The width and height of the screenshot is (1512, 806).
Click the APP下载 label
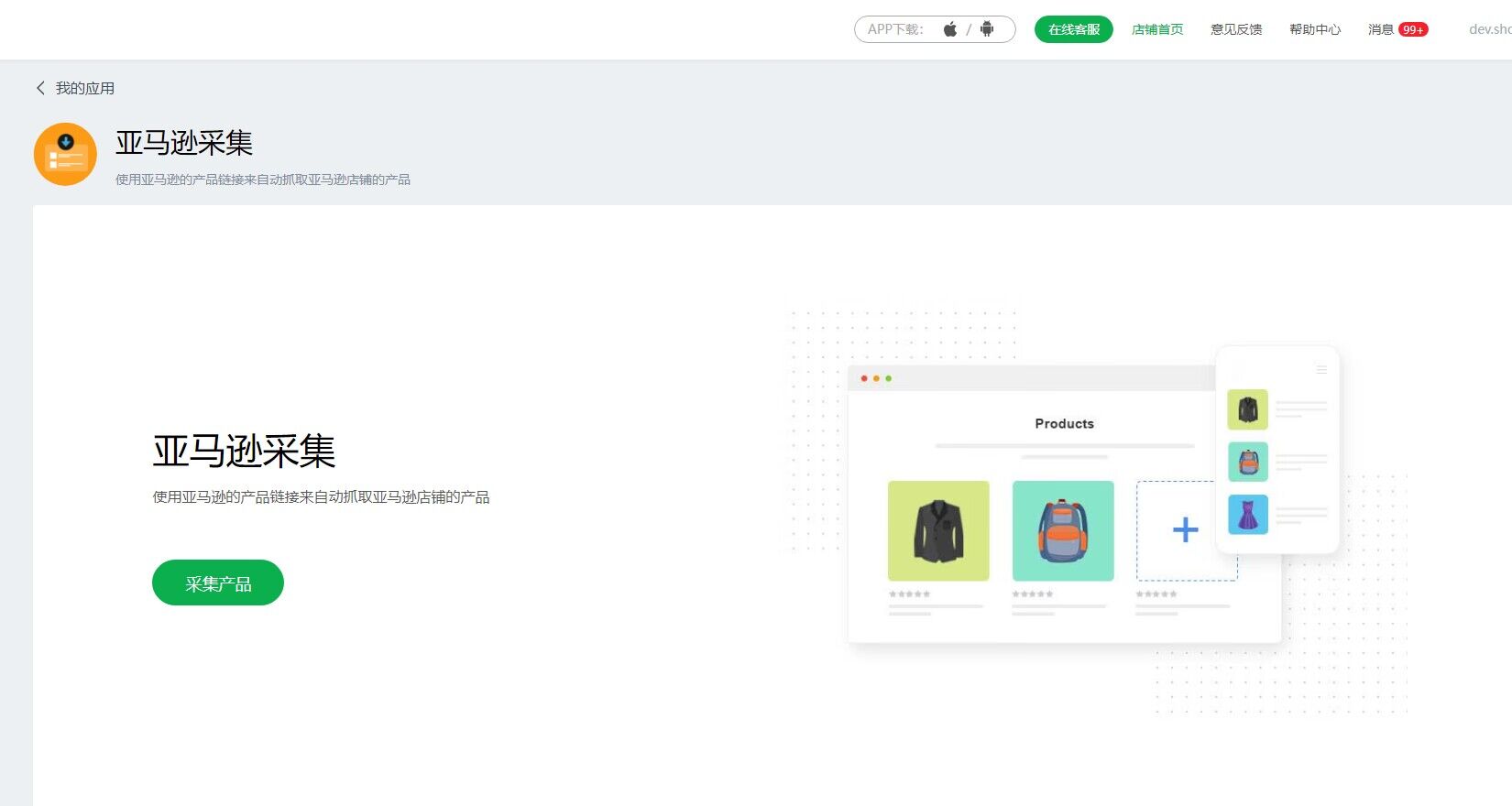pos(895,29)
